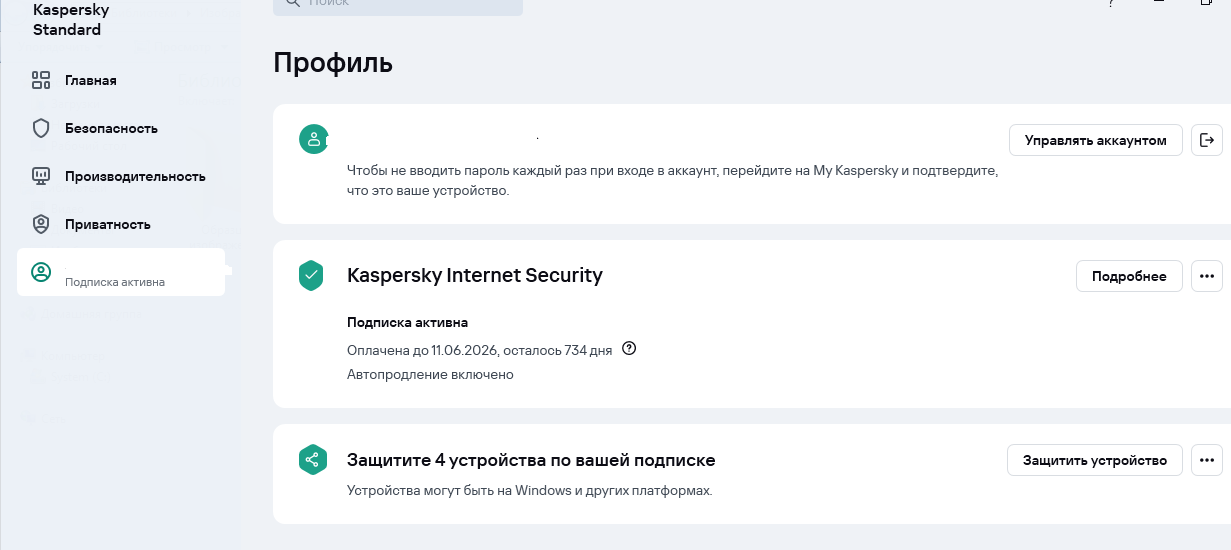The width and height of the screenshot is (1231, 550).
Task: Click the sign-out icon beside Управлять аккаунтом
Action: coord(1207,140)
